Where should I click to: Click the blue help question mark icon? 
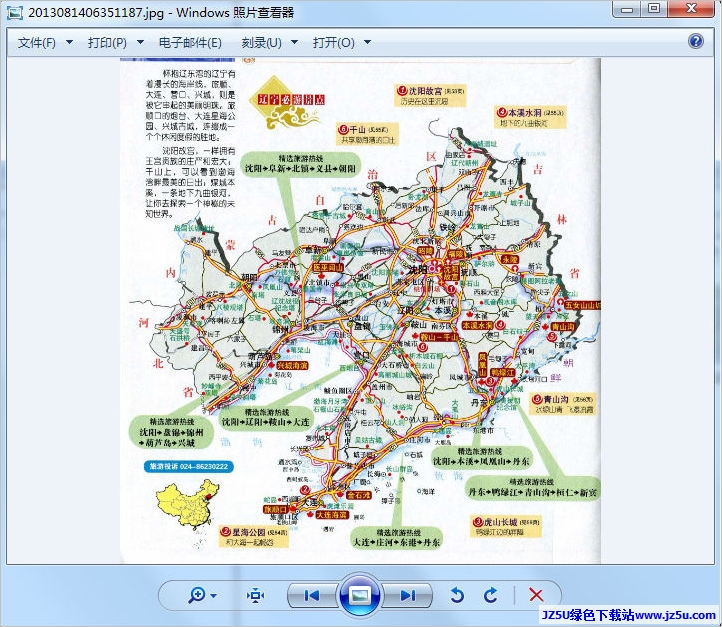696,41
